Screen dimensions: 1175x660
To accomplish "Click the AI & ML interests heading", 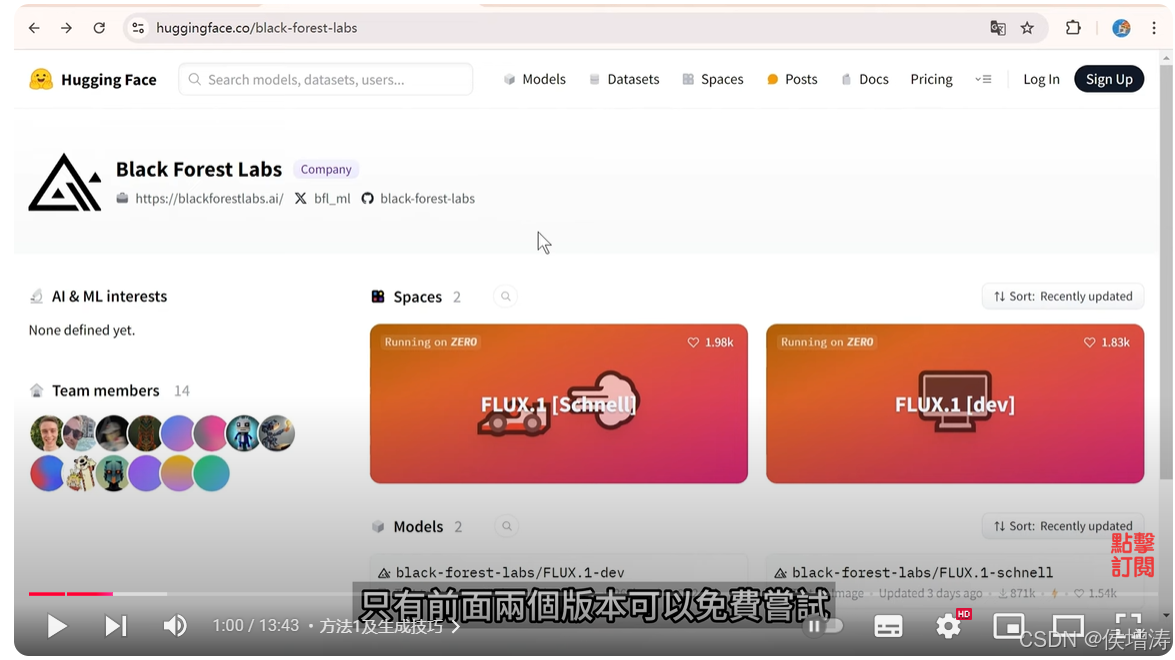I will click(x=109, y=297).
